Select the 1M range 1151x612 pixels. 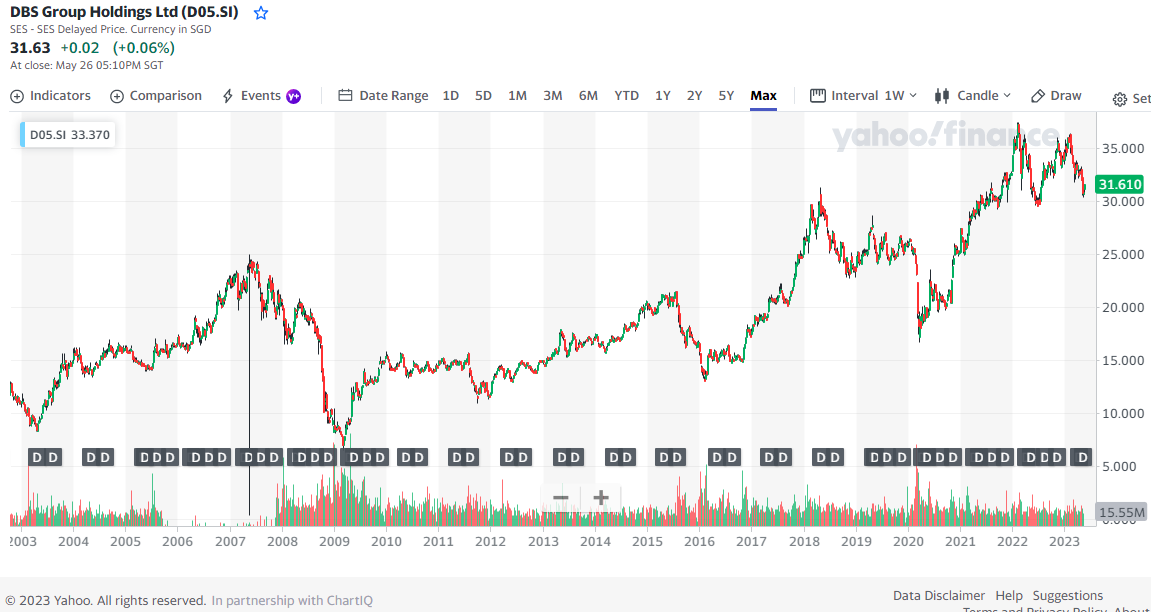tap(518, 95)
